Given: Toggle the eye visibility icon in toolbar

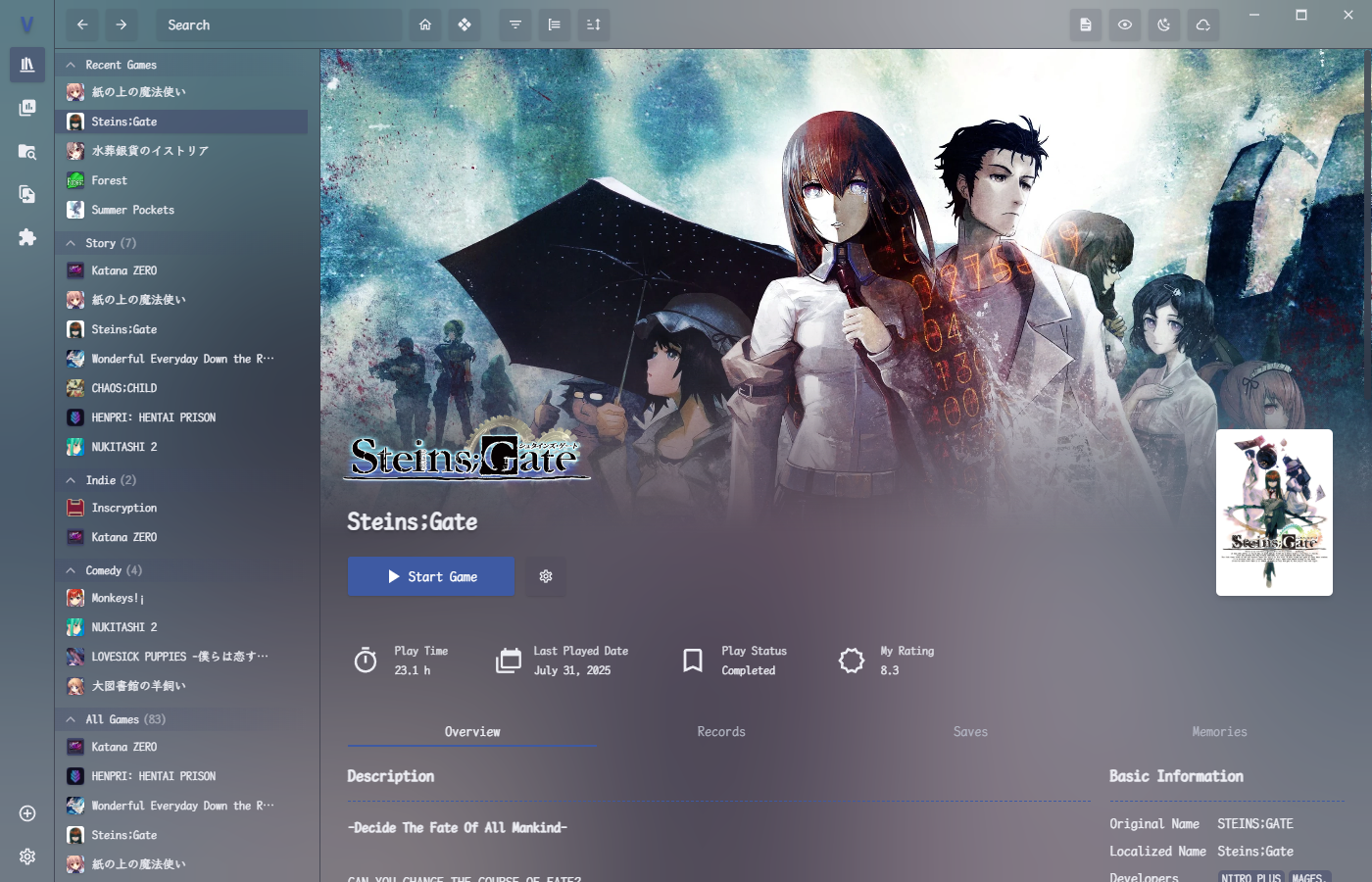Looking at the screenshot, I should (1125, 24).
